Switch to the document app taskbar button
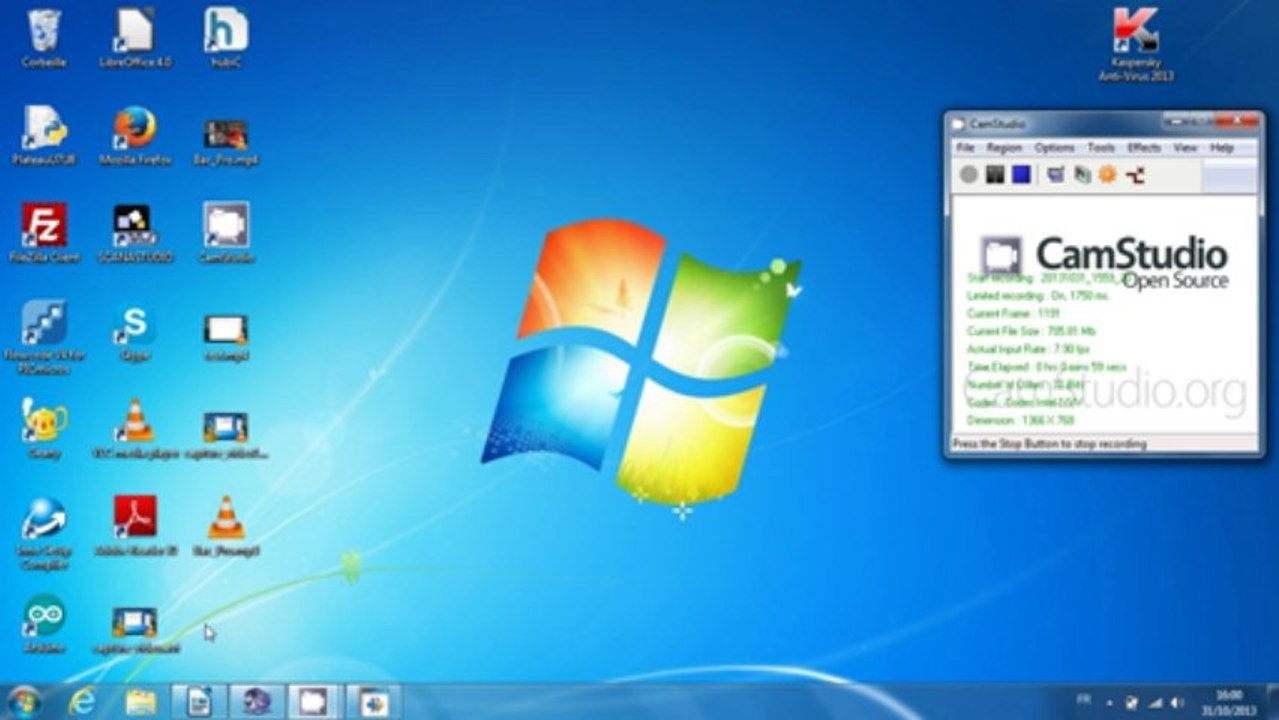Image resolution: width=1279 pixels, height=720 pixels. [199, 702]
